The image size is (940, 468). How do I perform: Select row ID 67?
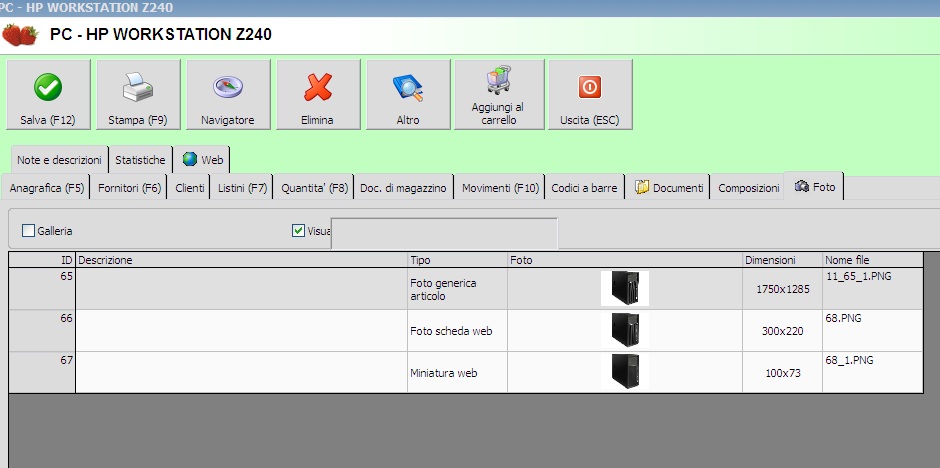click(x=42, y=372)
